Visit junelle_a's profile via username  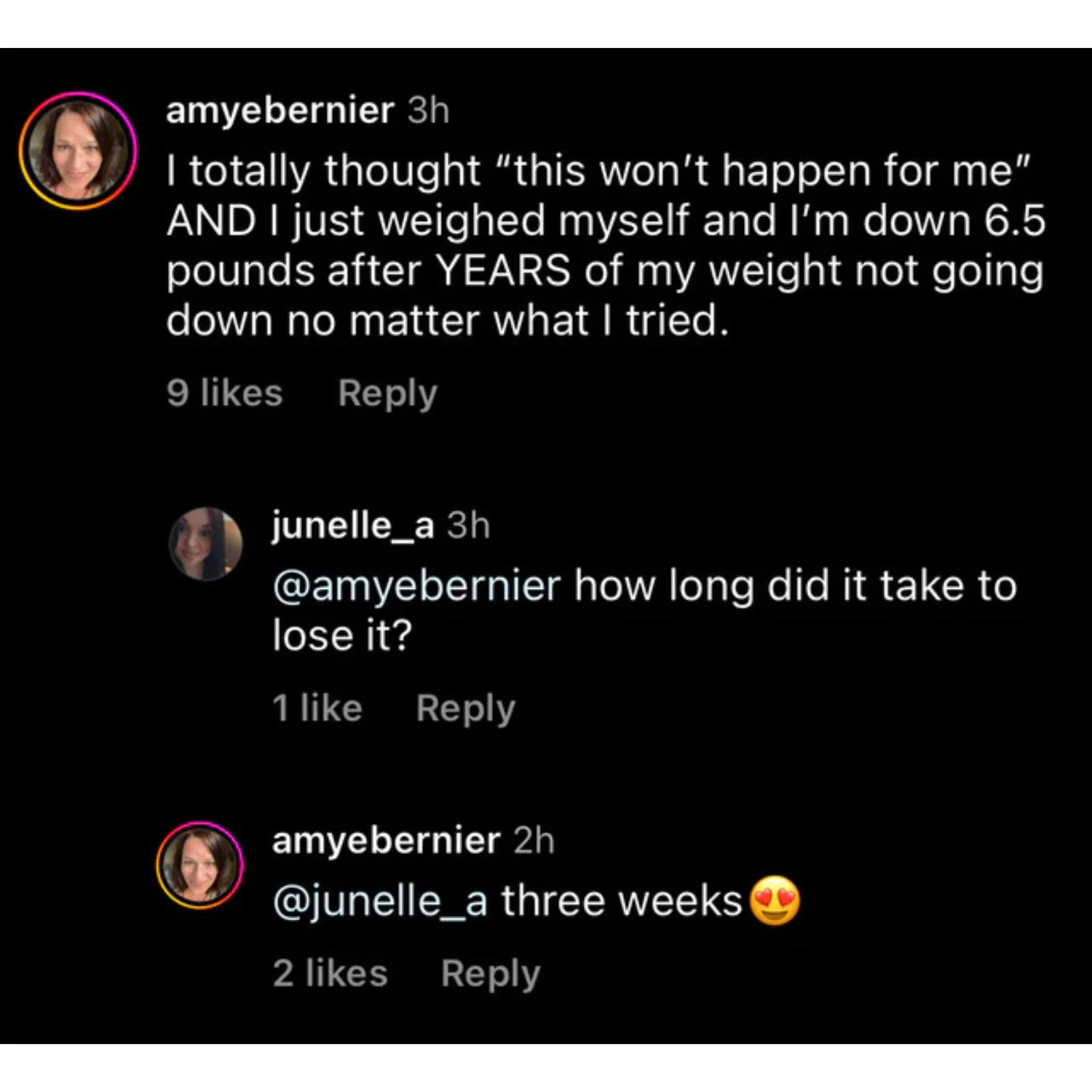pyautogui.click(x=353, y=525)
